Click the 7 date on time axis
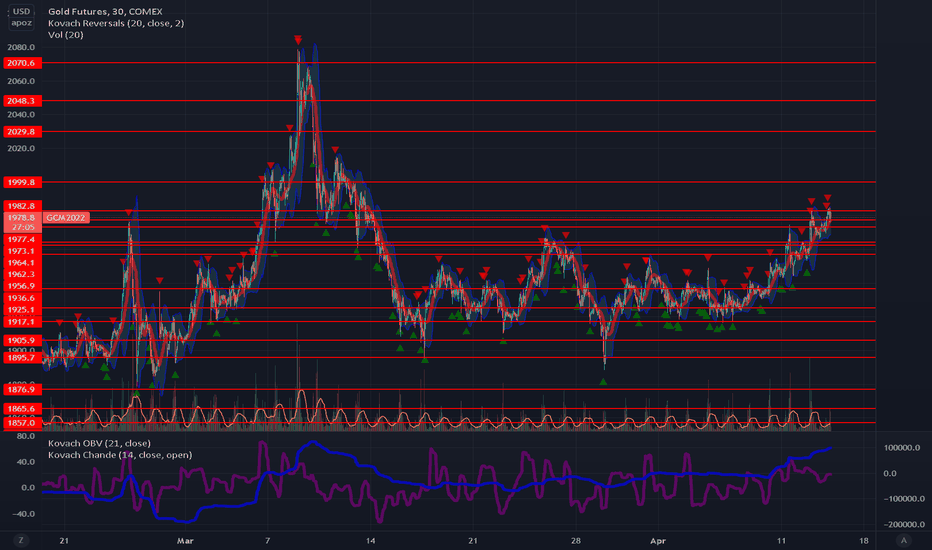Viewport: 932px width, 550px height. 267,540
